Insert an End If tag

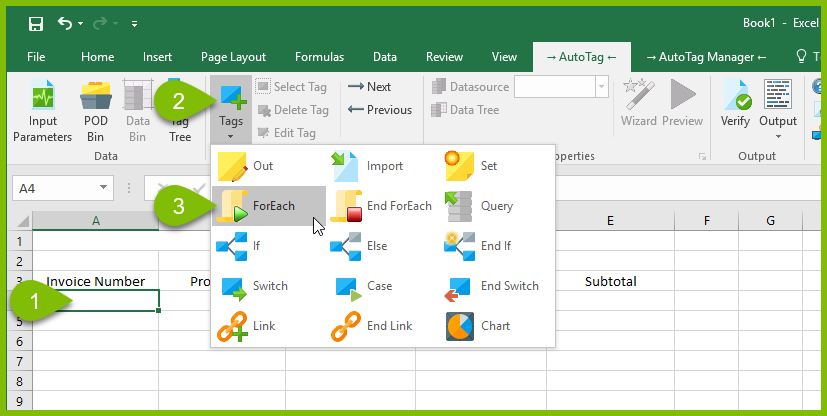[x=497, y=246]
